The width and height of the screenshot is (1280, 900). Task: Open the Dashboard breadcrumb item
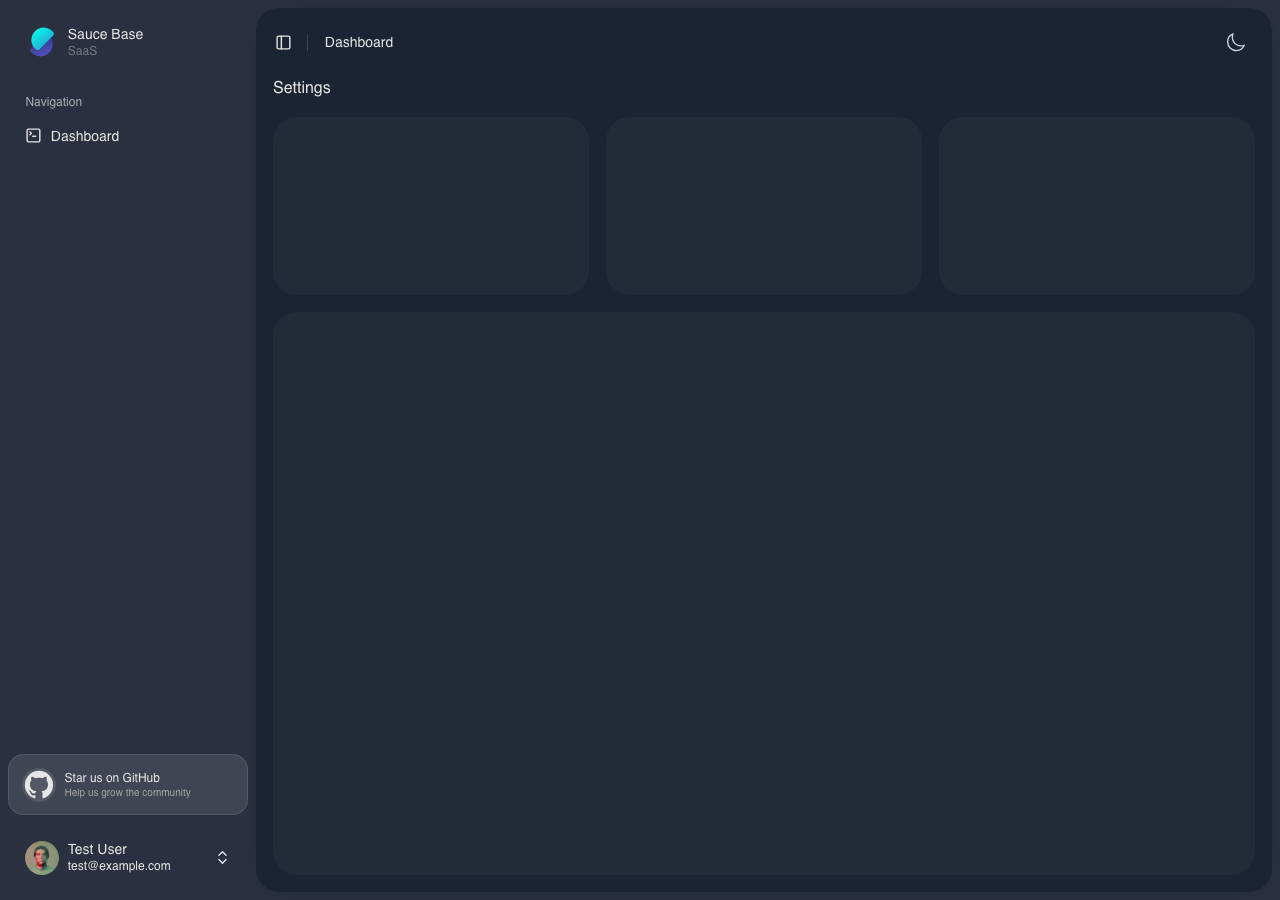tap(358, 42)
